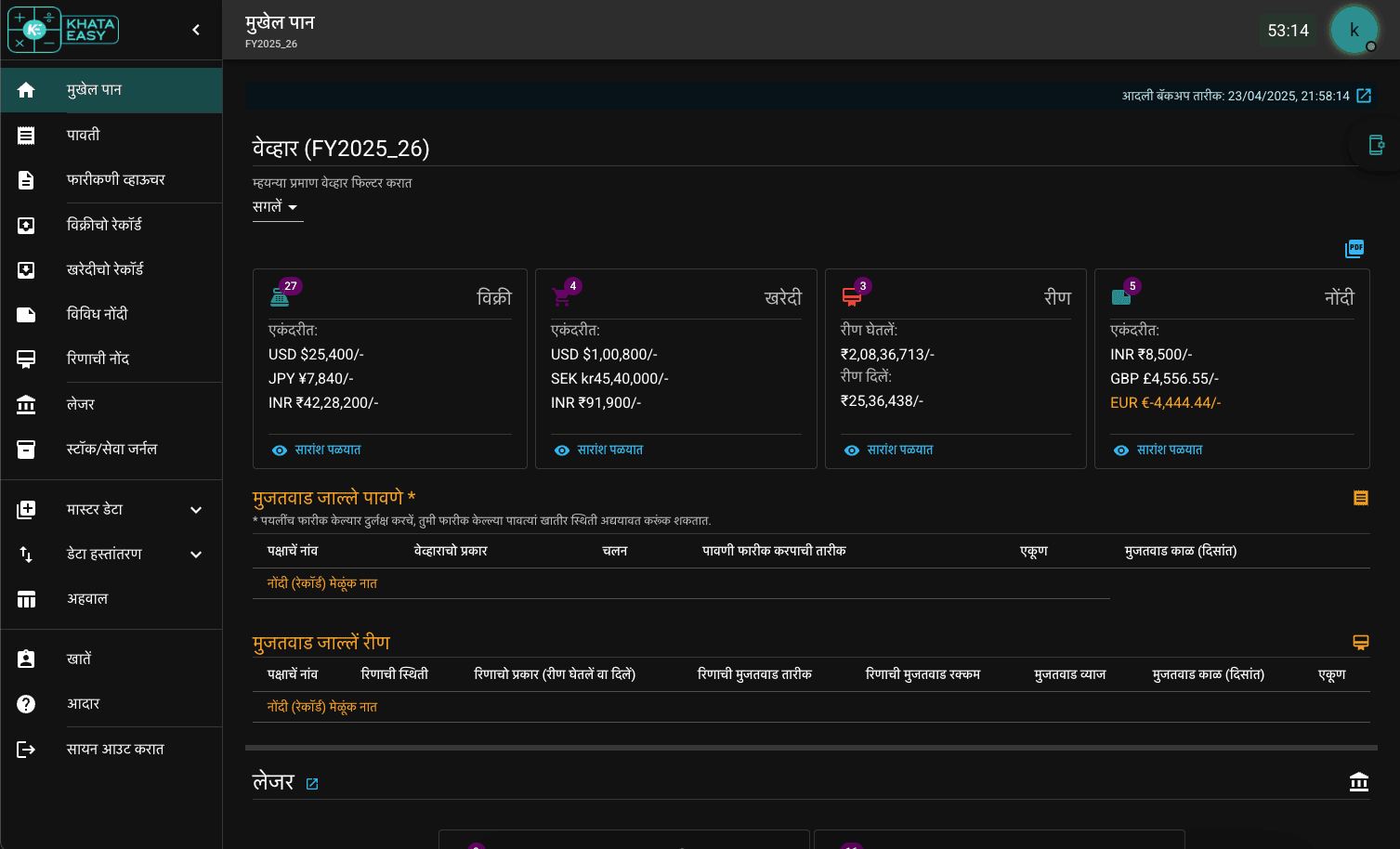Click the डेटा हस्तांतरण transfer arrows icon
This screenshot has height=849, width=1400.
(x=26, y=555)
